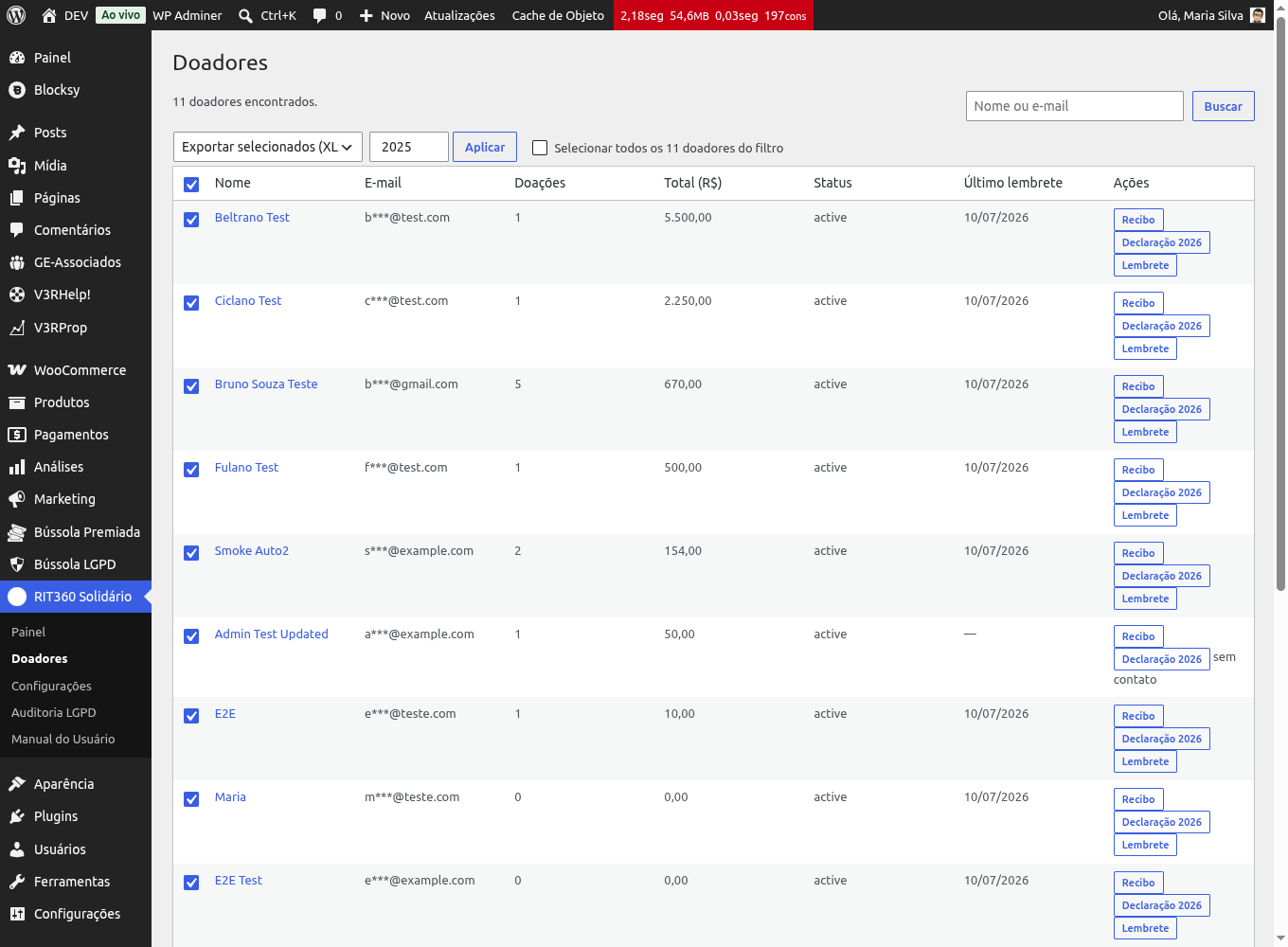Click the Páginas pages icon
Screen dimensions: 1288x947
pyautogui.click(x=17, y=198)
